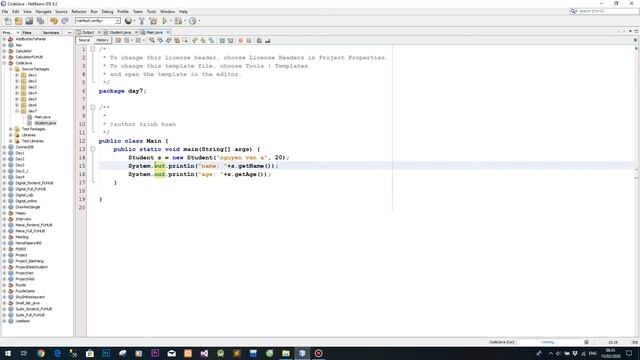Collapse the day7 package
640x360 pixels.
pyautogui.click(x=17, y=111)
